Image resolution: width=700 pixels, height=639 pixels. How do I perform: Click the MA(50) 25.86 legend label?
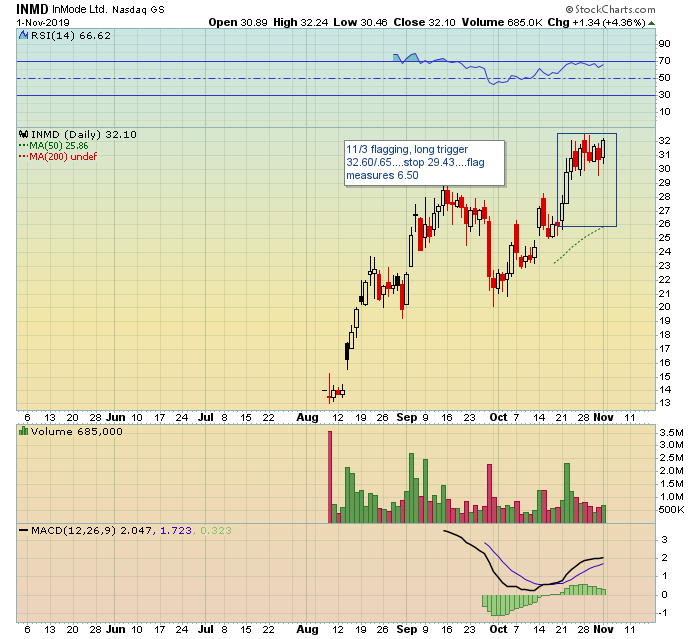point(58,146)
